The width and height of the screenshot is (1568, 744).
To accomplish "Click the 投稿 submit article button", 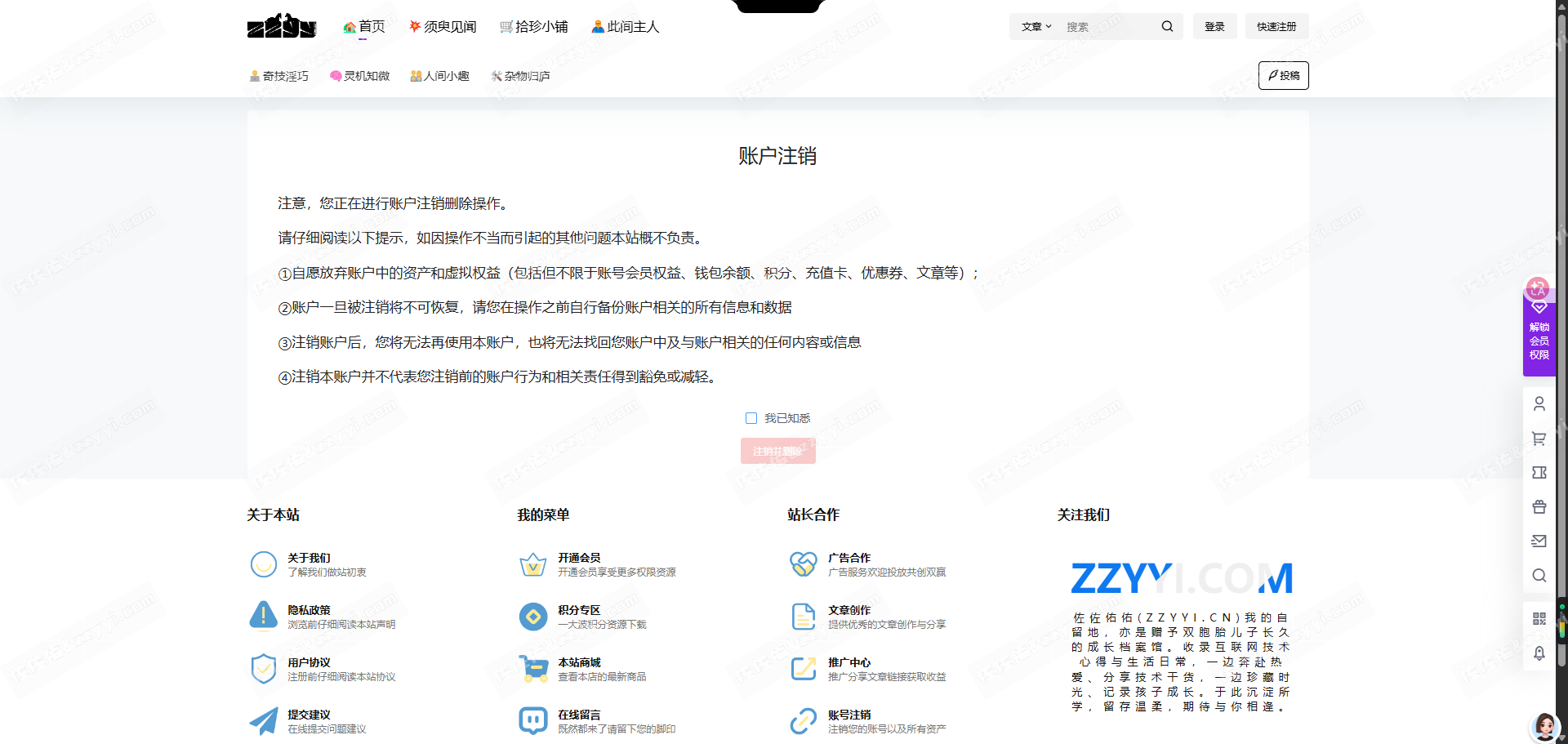I will click(1283, 75).
